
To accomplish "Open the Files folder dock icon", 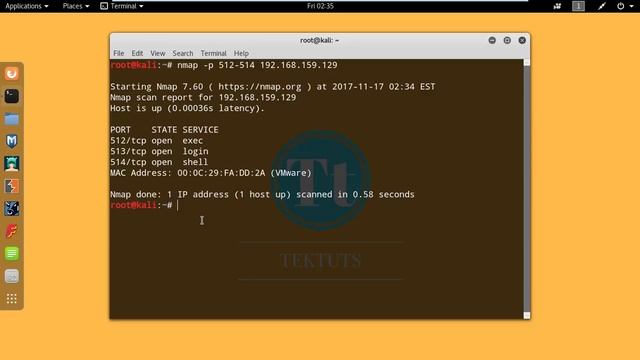I will pyautogui.click(x=11, y=119).
